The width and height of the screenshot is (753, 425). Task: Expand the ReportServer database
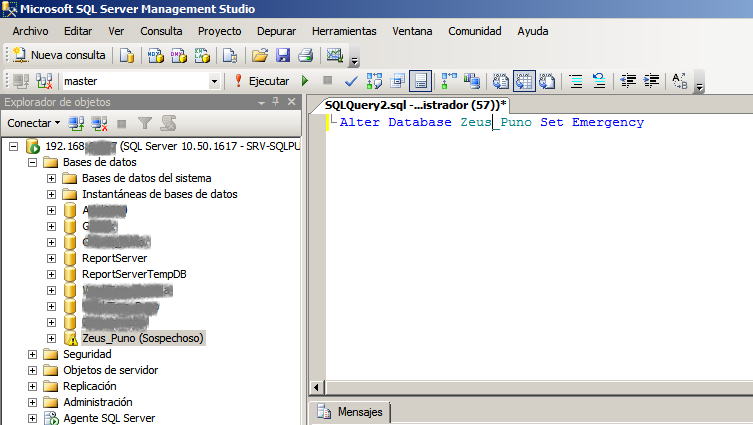coord(51,258)
